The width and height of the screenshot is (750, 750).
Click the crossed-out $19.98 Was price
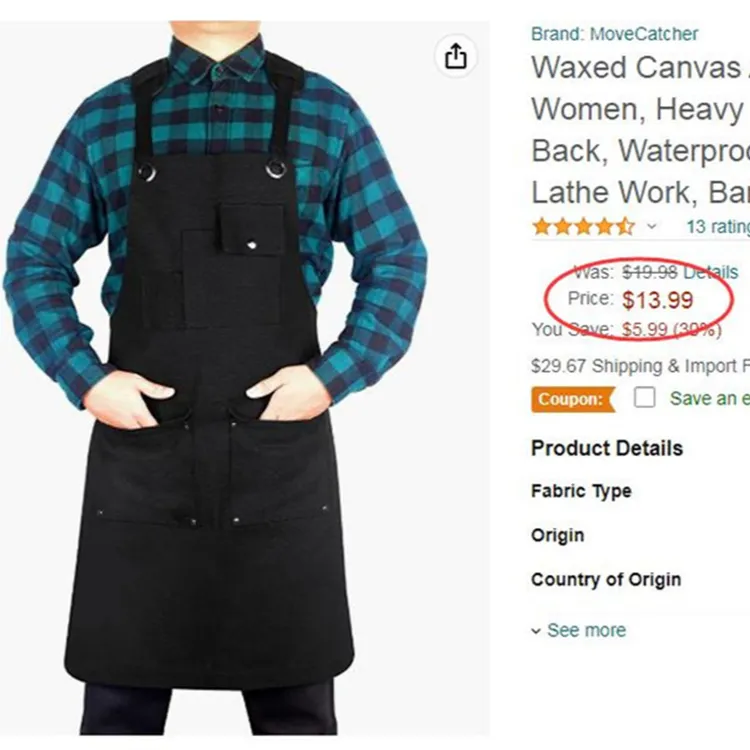[650, 272]
